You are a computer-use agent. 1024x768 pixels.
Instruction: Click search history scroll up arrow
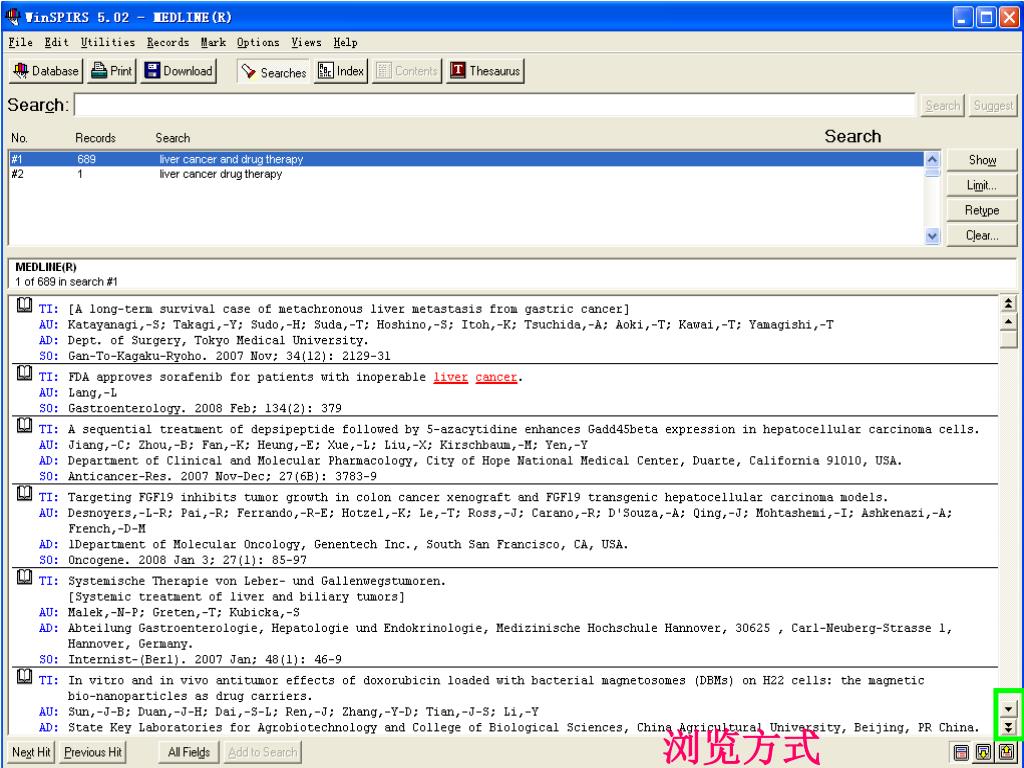point(933,159)
